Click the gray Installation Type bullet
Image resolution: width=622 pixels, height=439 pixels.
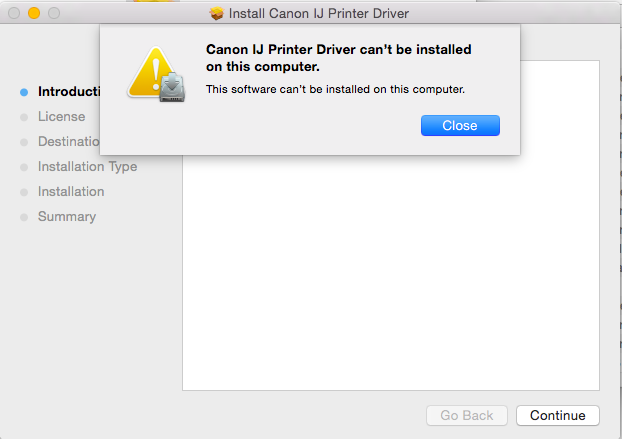(23, 167)
